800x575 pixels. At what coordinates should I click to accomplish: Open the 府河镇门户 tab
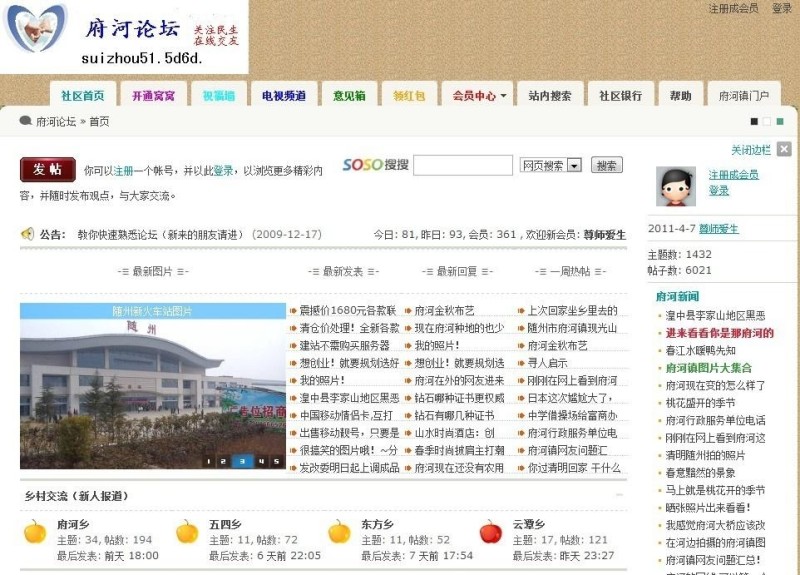pyautogui.click(x=743, y=95)
